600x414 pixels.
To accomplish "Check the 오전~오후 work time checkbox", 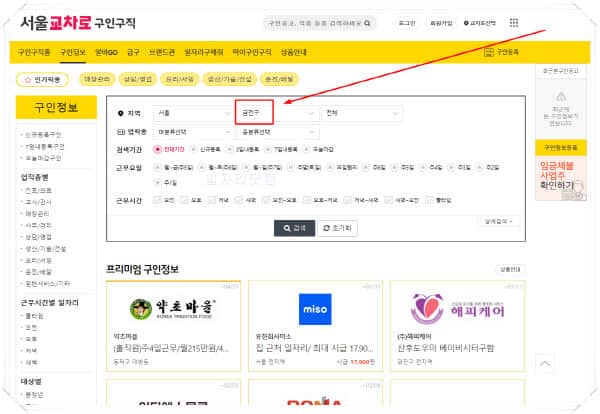I will tap(266, 200).
